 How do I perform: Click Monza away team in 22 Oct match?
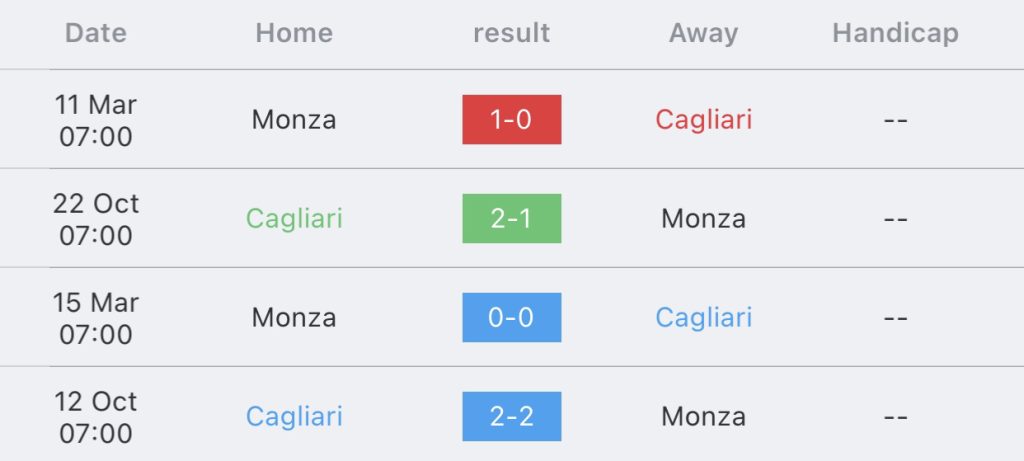click(703, 219)
